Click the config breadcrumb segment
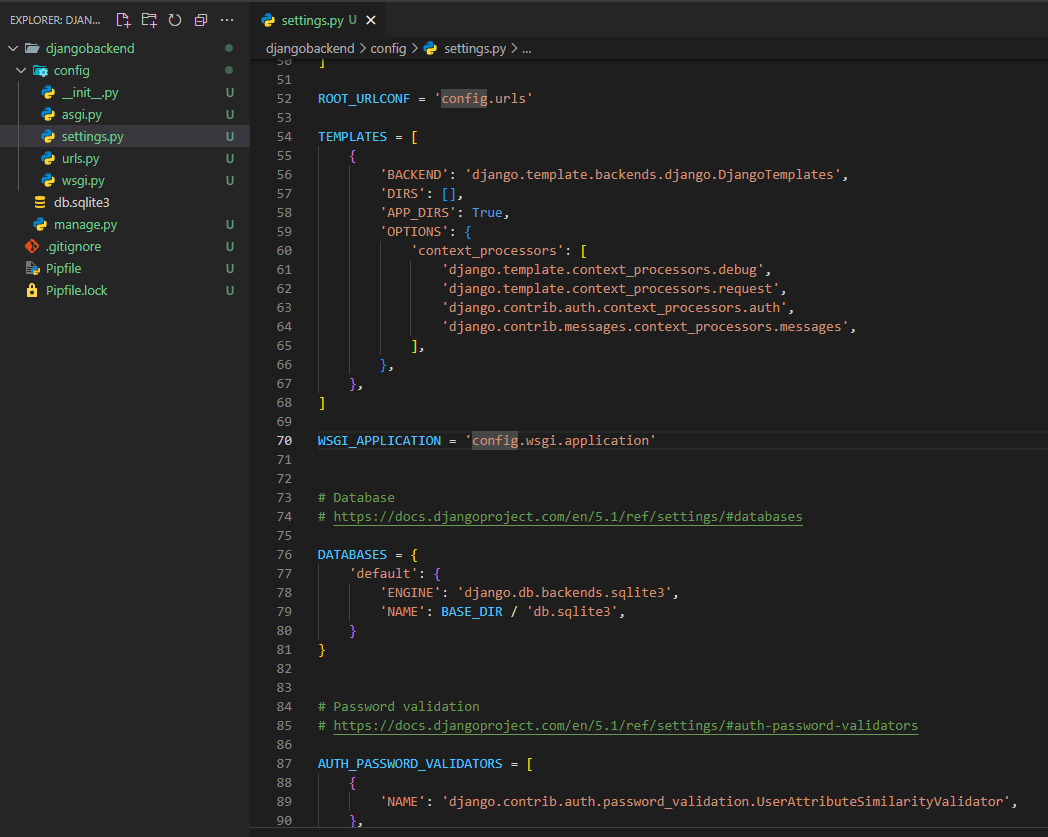The width and height of the screenshot is (1048, 837). click(x=388, y=48)
